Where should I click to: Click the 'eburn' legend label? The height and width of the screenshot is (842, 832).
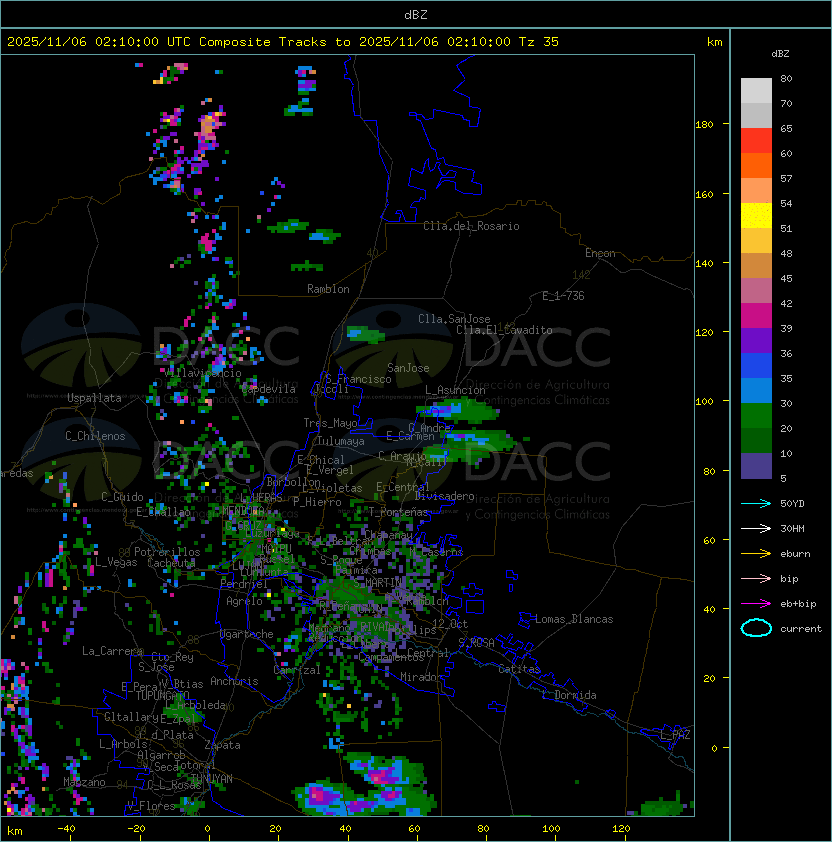[795, 554]
